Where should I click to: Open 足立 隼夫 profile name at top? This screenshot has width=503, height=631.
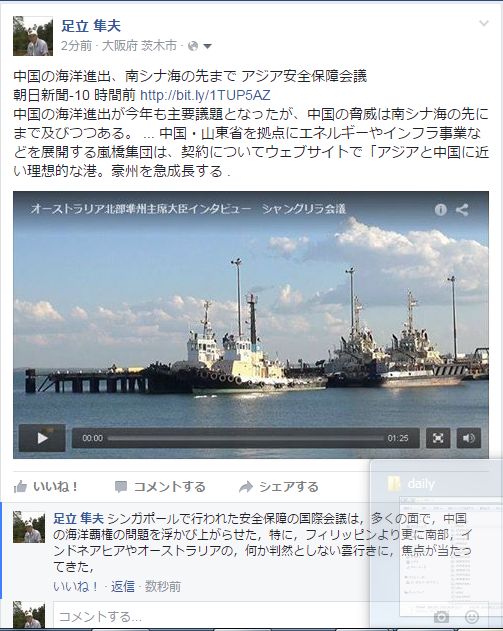[91, 26]
